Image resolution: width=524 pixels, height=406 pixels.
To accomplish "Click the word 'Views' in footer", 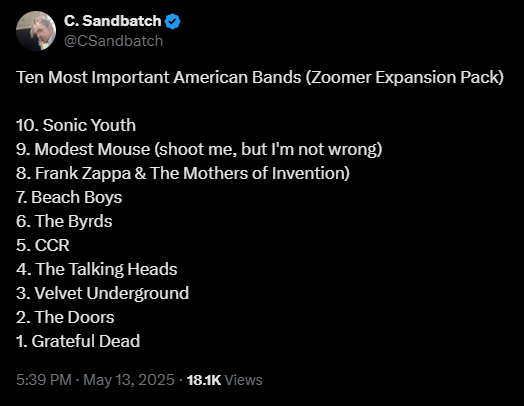I will coord(244,380).
